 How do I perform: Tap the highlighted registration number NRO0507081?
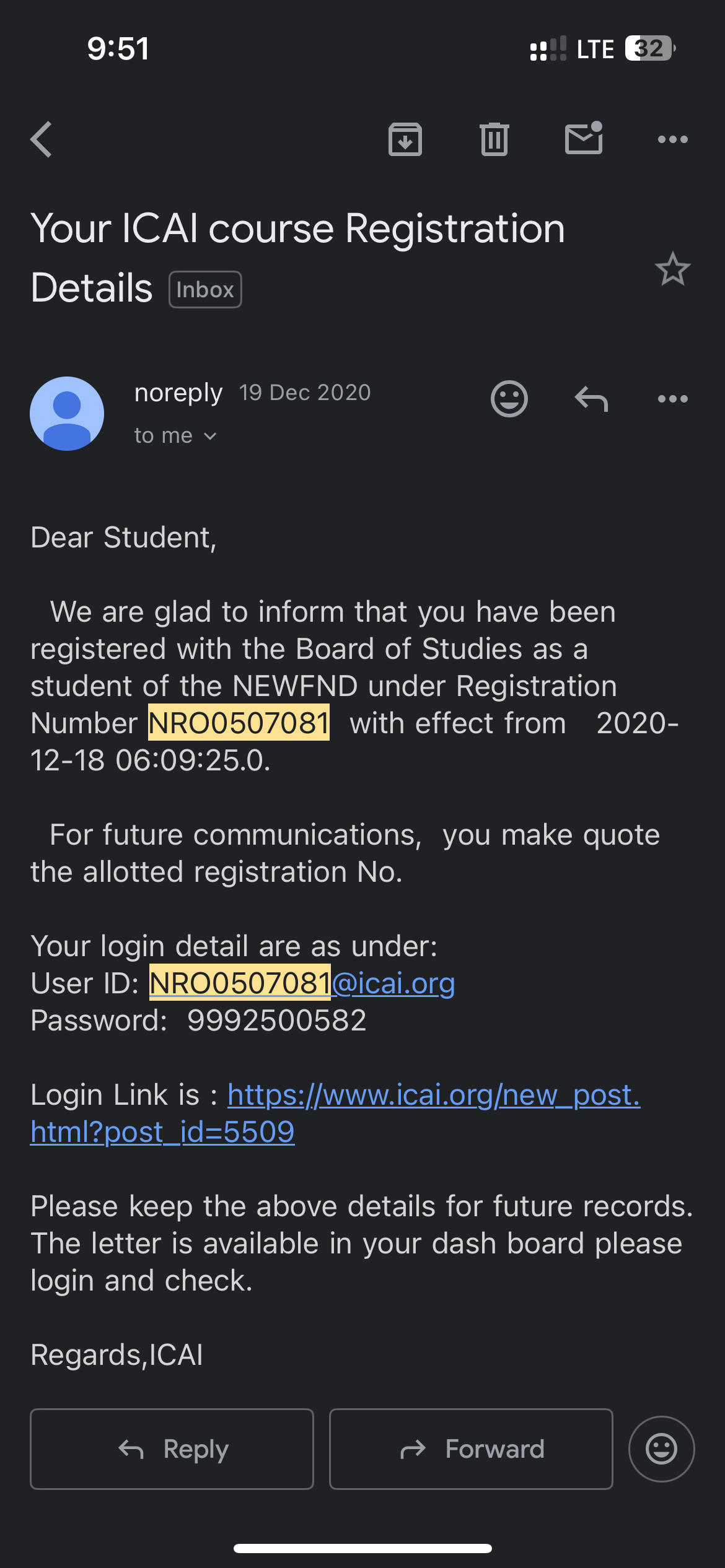[239, 723]
